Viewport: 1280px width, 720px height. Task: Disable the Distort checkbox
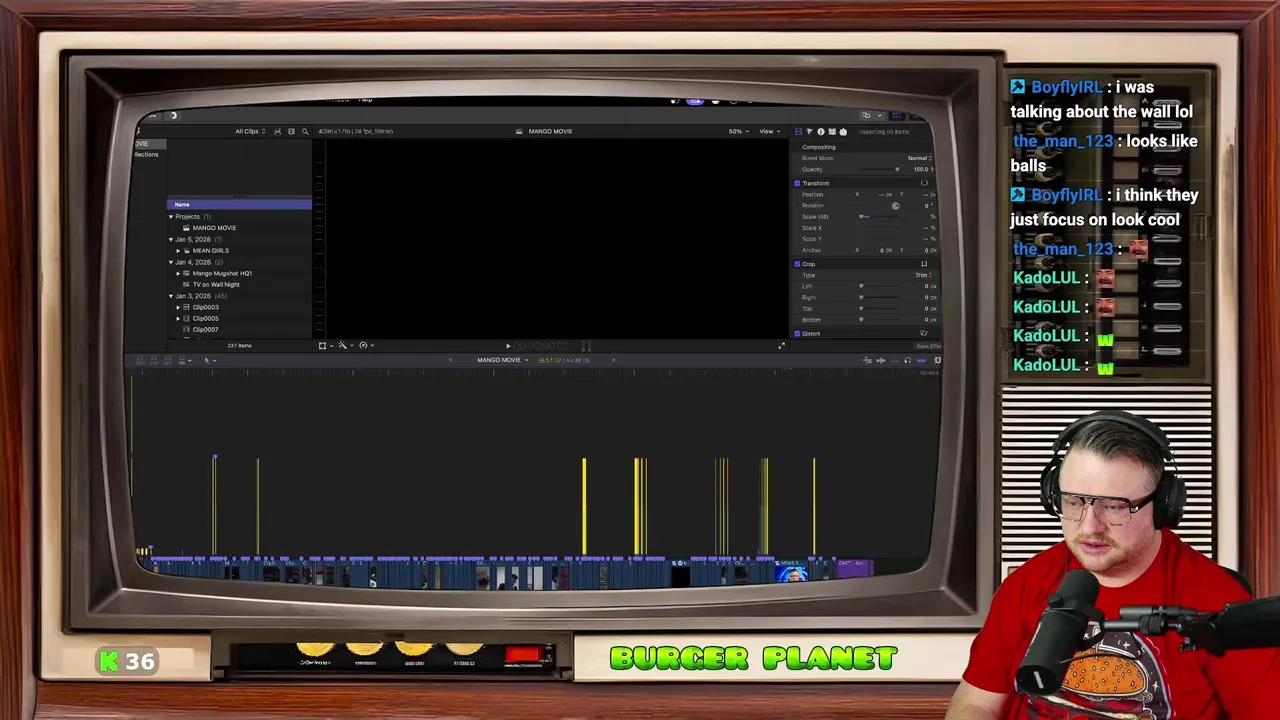[797, 333]
